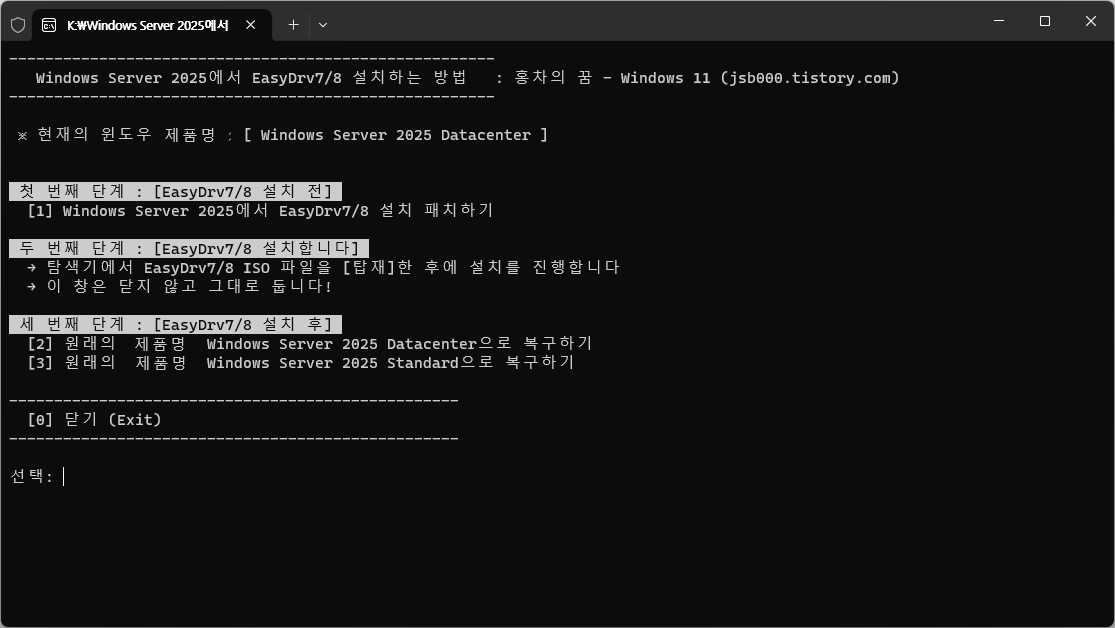Select the Windows Server 2025 terminal tab

pyautogui.click(x=152, y=26)
